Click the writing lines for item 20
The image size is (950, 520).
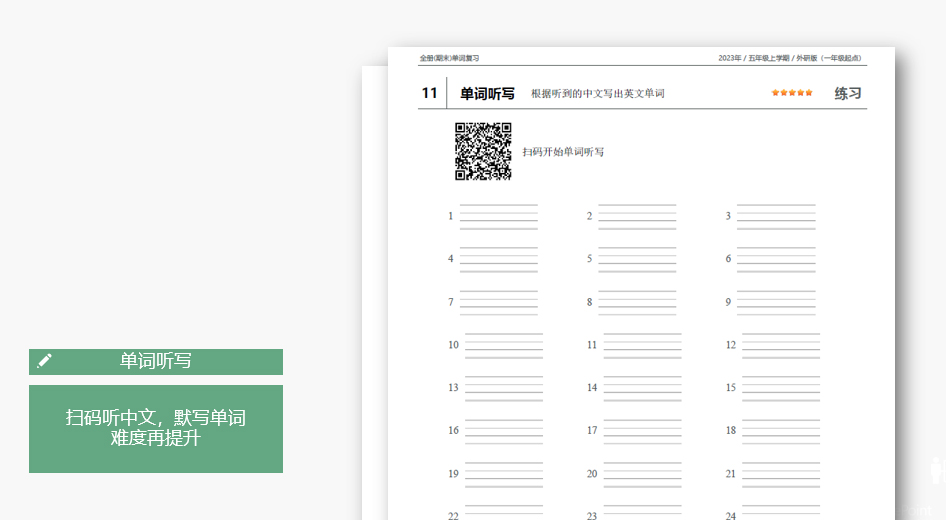click(642, 475)
